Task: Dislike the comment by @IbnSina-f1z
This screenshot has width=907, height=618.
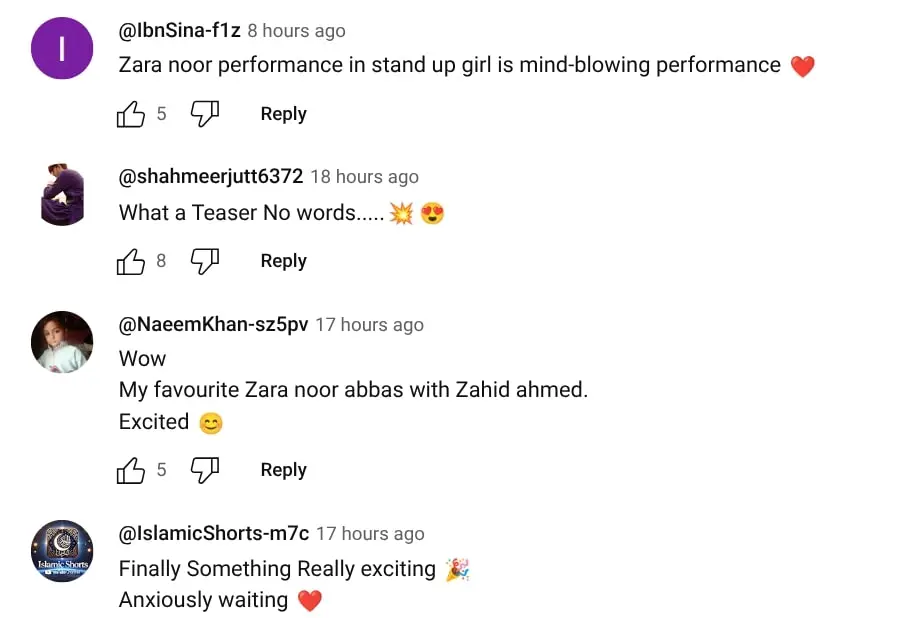Action: (205, 114)
